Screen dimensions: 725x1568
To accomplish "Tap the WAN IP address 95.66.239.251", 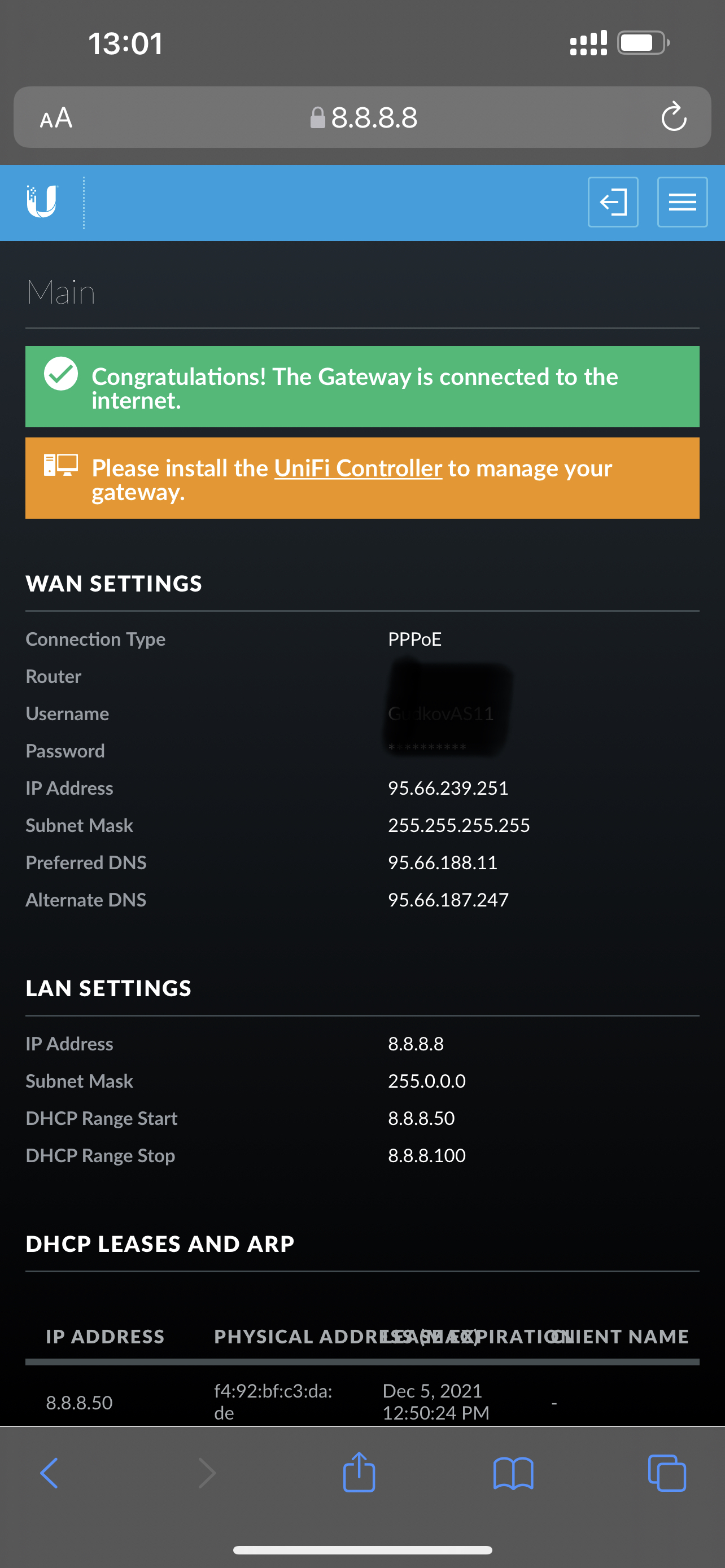I will (x=448, y=789).
